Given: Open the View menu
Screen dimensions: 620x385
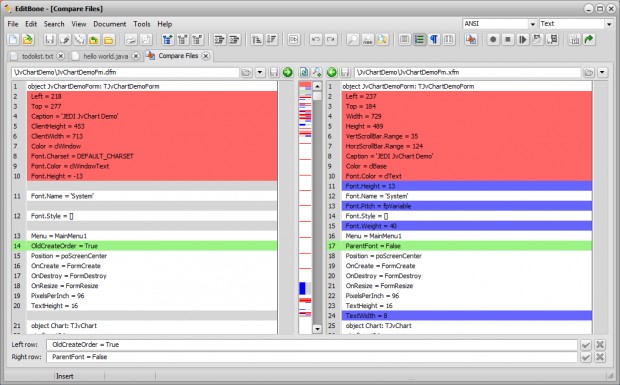Looking at the screenshot, I should 79,24.
